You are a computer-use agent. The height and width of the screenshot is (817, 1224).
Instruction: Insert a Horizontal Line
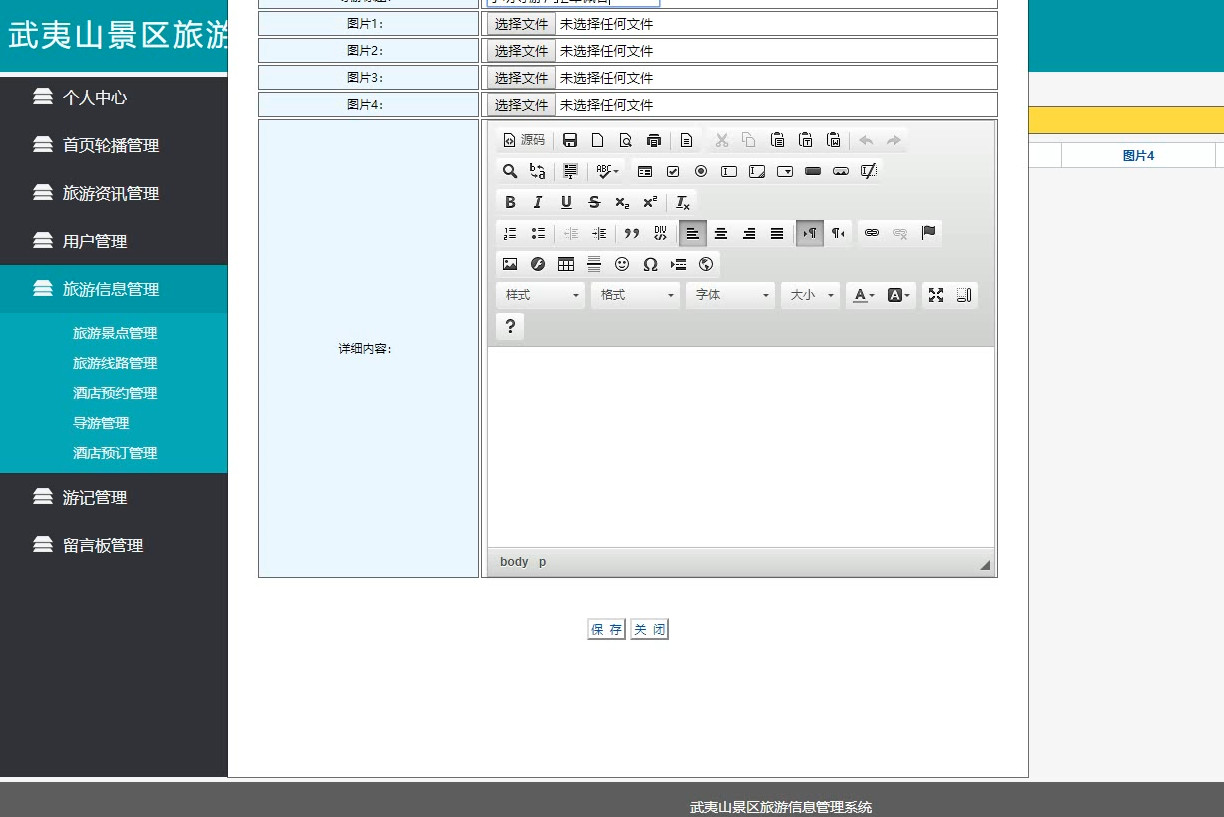tap(594, 264)
